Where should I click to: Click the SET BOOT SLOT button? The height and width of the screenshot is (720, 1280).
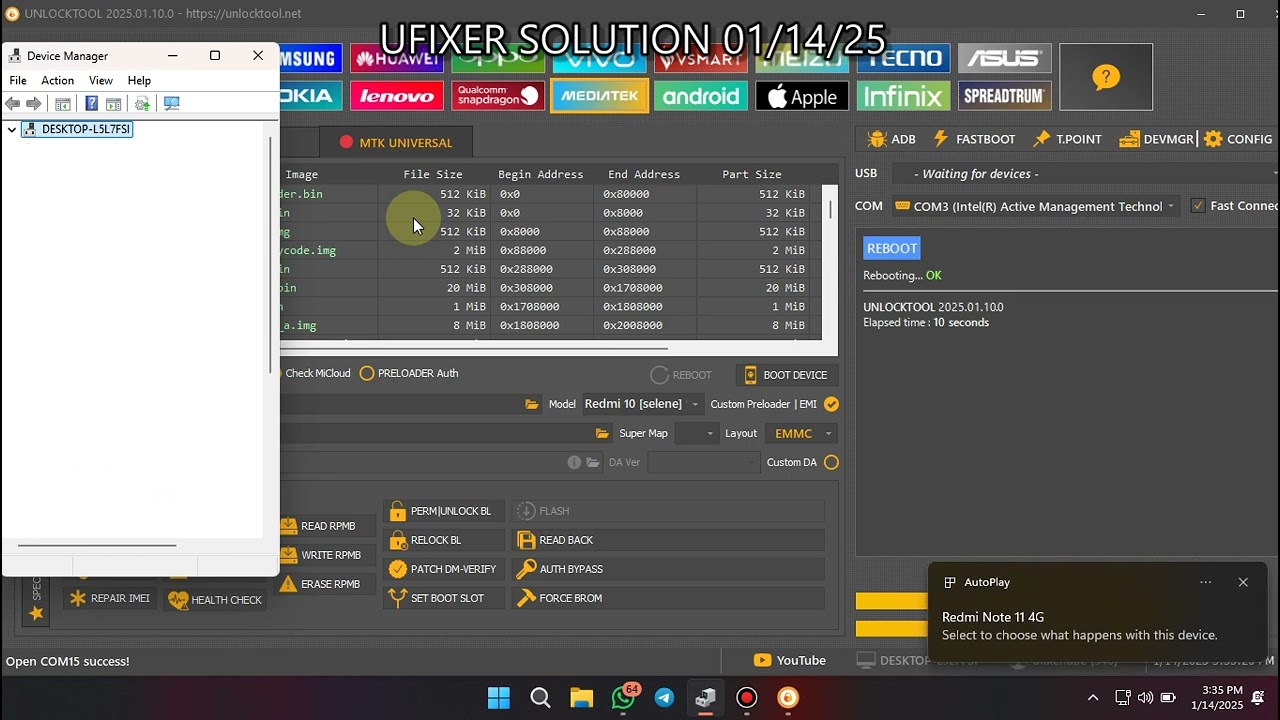tap(444, 598)
